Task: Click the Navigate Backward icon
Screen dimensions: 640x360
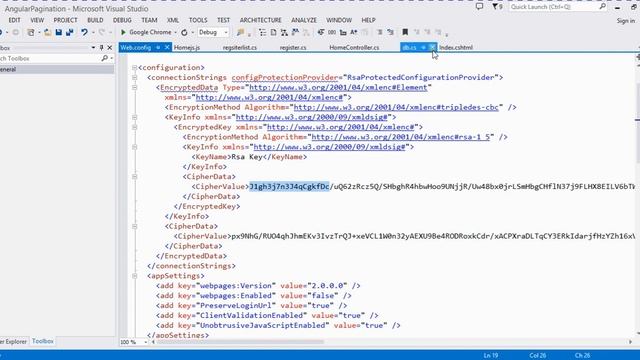Action: (2, 32)
